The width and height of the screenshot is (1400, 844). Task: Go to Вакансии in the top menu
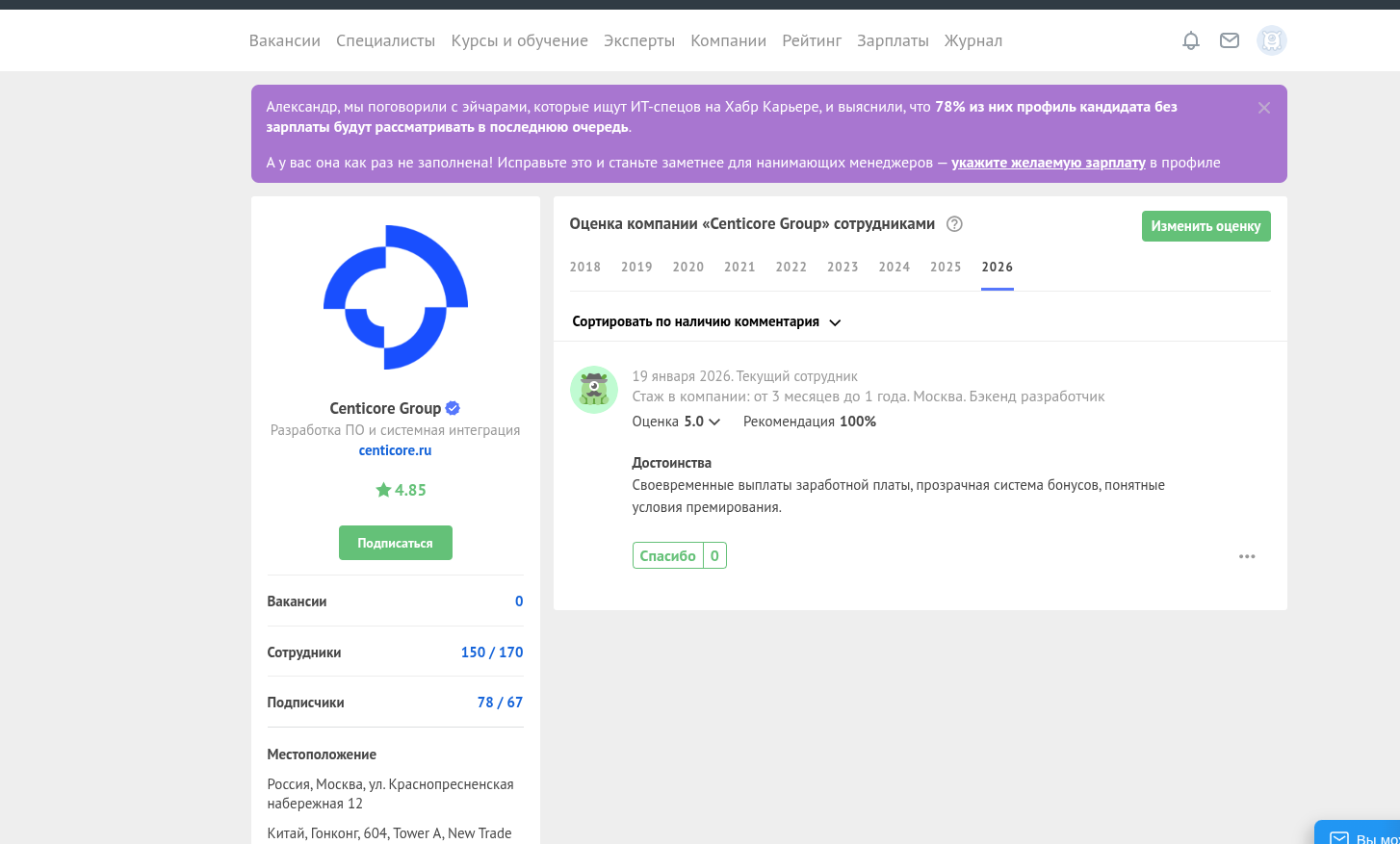[x=285, y=40]
